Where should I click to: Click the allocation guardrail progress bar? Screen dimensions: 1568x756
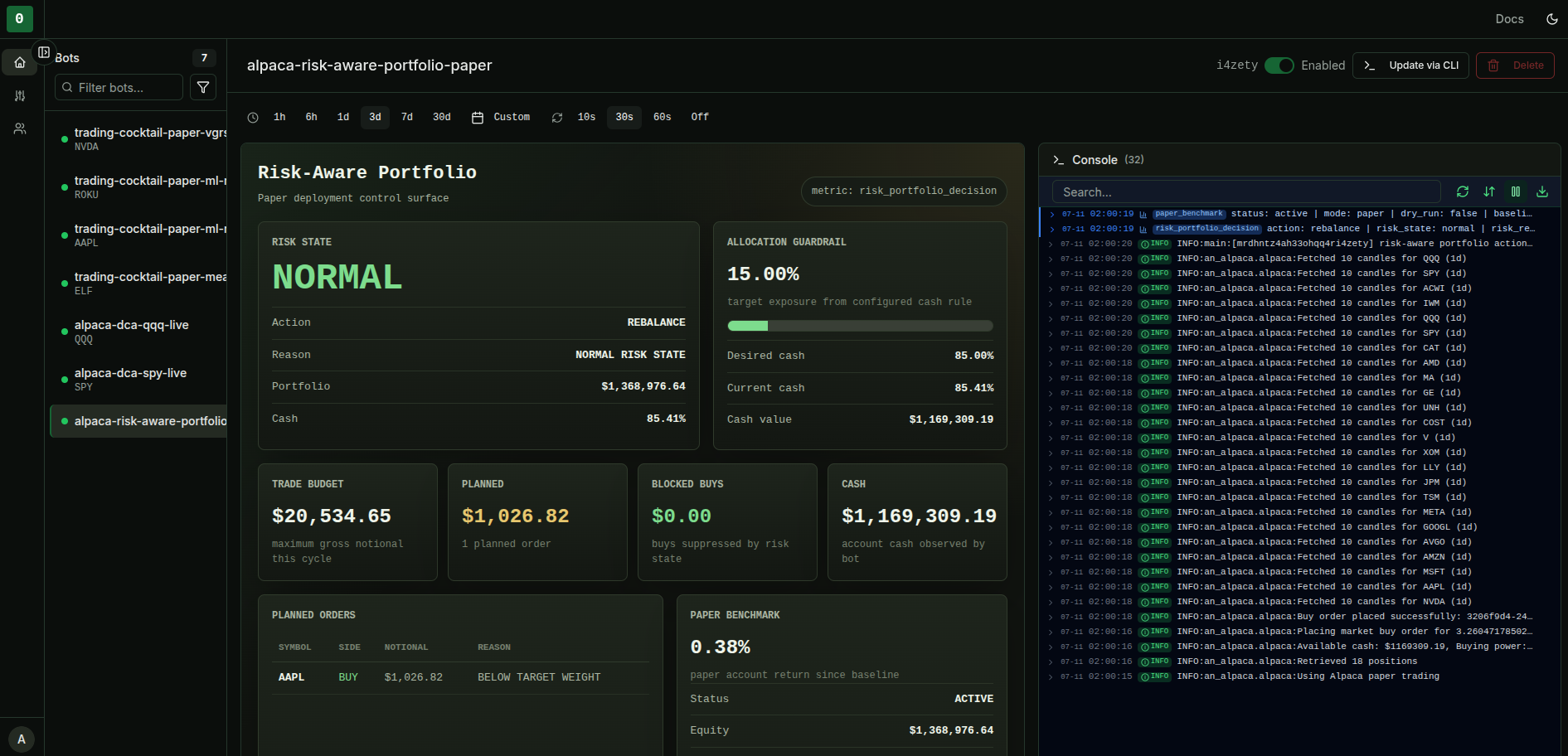click(860, 326)
